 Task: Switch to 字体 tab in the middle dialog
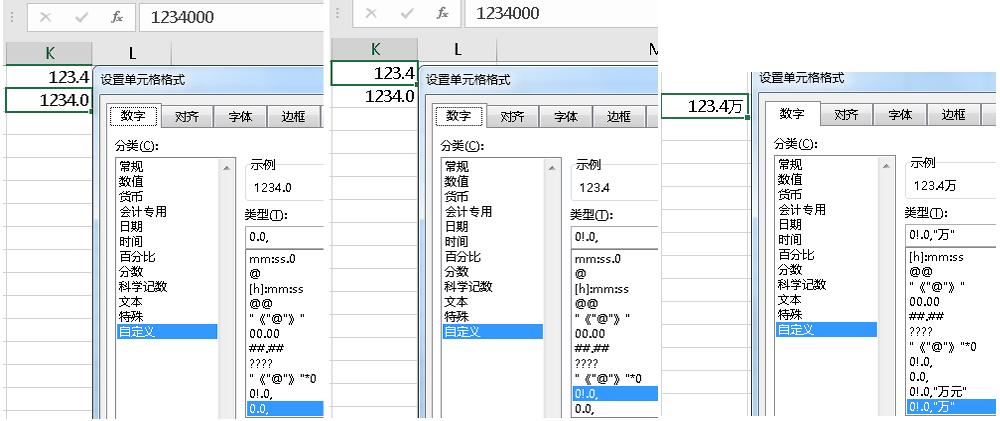click(x=566, y=117)
